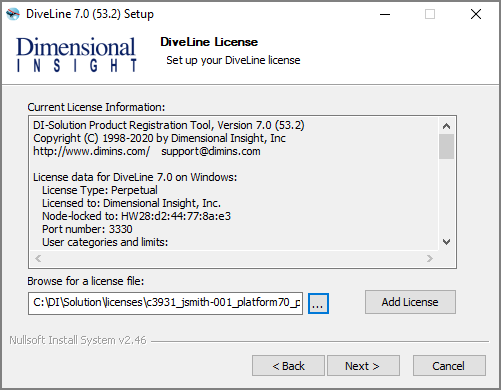Click the 'support@dimins.com' text
This screenshot has width=501, height=390.
click(211, 151)
